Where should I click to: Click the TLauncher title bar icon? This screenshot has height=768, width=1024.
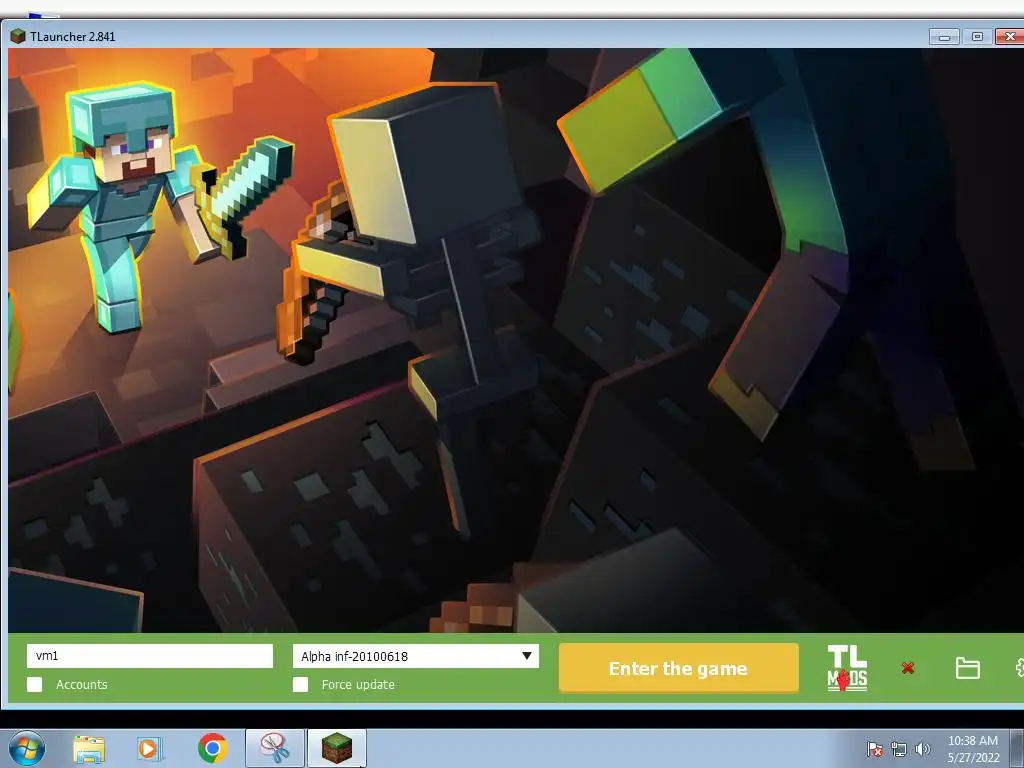click(x=18, y=37)
